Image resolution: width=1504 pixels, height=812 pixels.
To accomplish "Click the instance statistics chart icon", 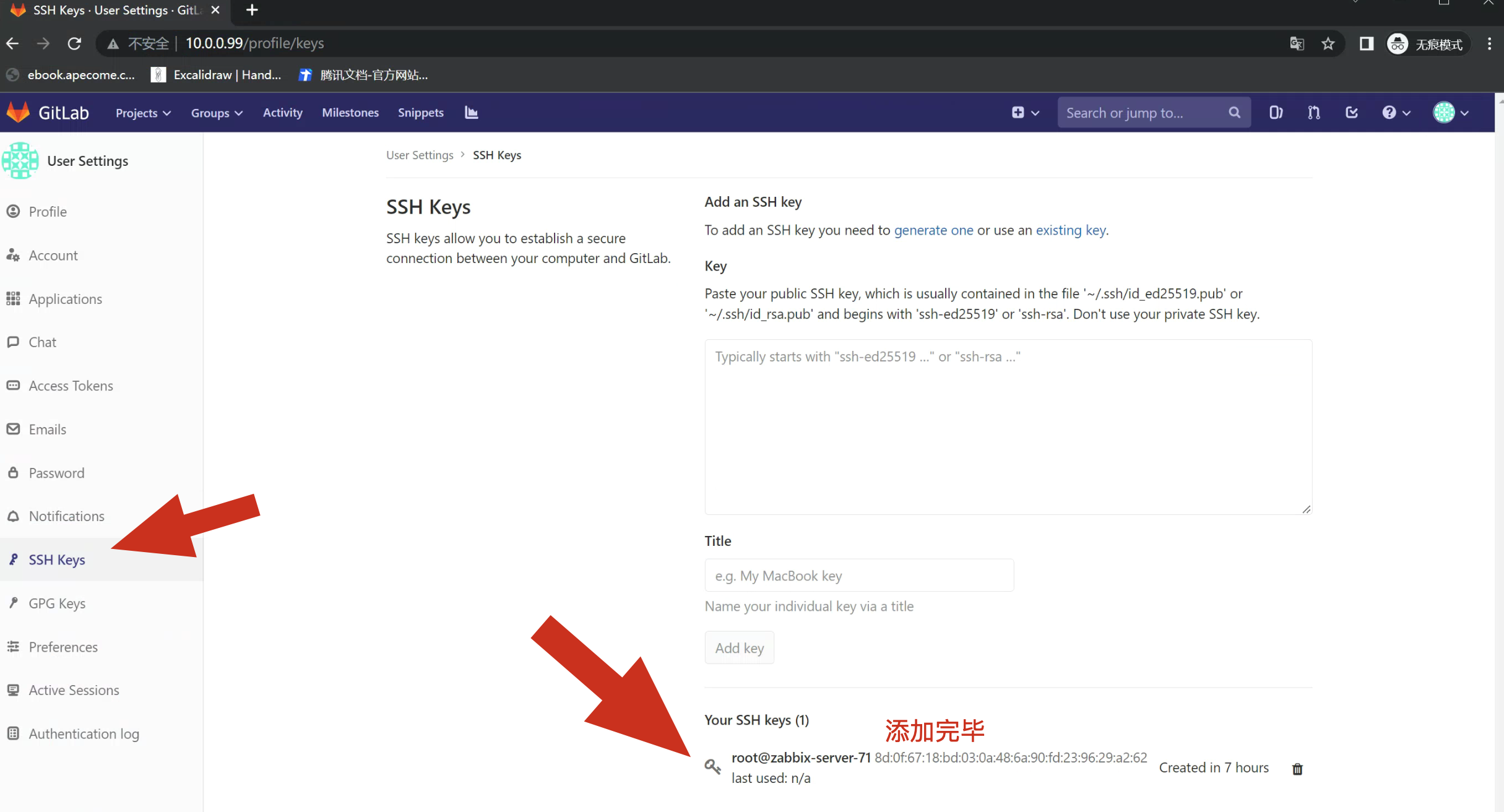I will (472, 113).
